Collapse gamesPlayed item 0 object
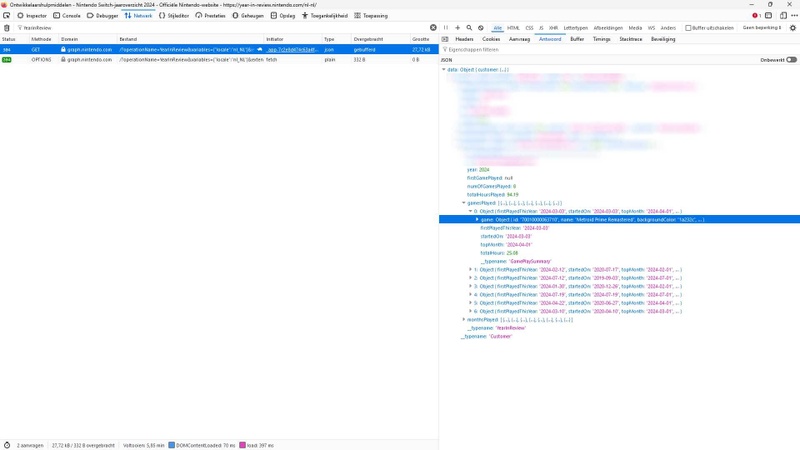Screen dimensions: 800x450 pyautogui.click(x=470, y=211)
